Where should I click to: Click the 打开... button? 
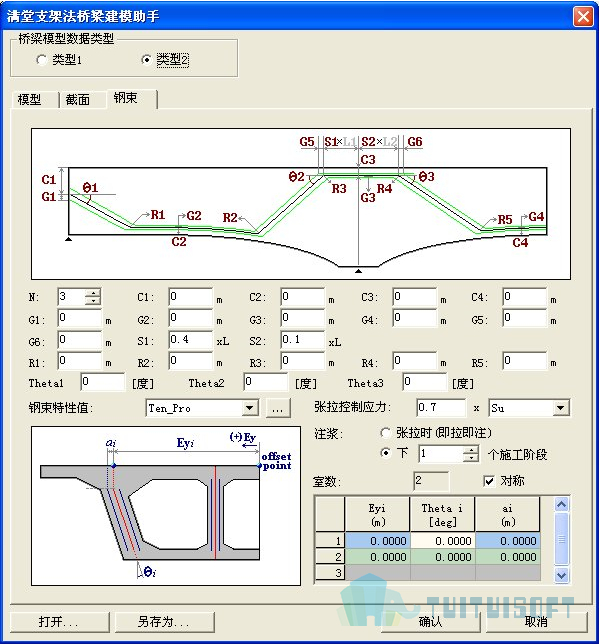[x=60, y=622]
